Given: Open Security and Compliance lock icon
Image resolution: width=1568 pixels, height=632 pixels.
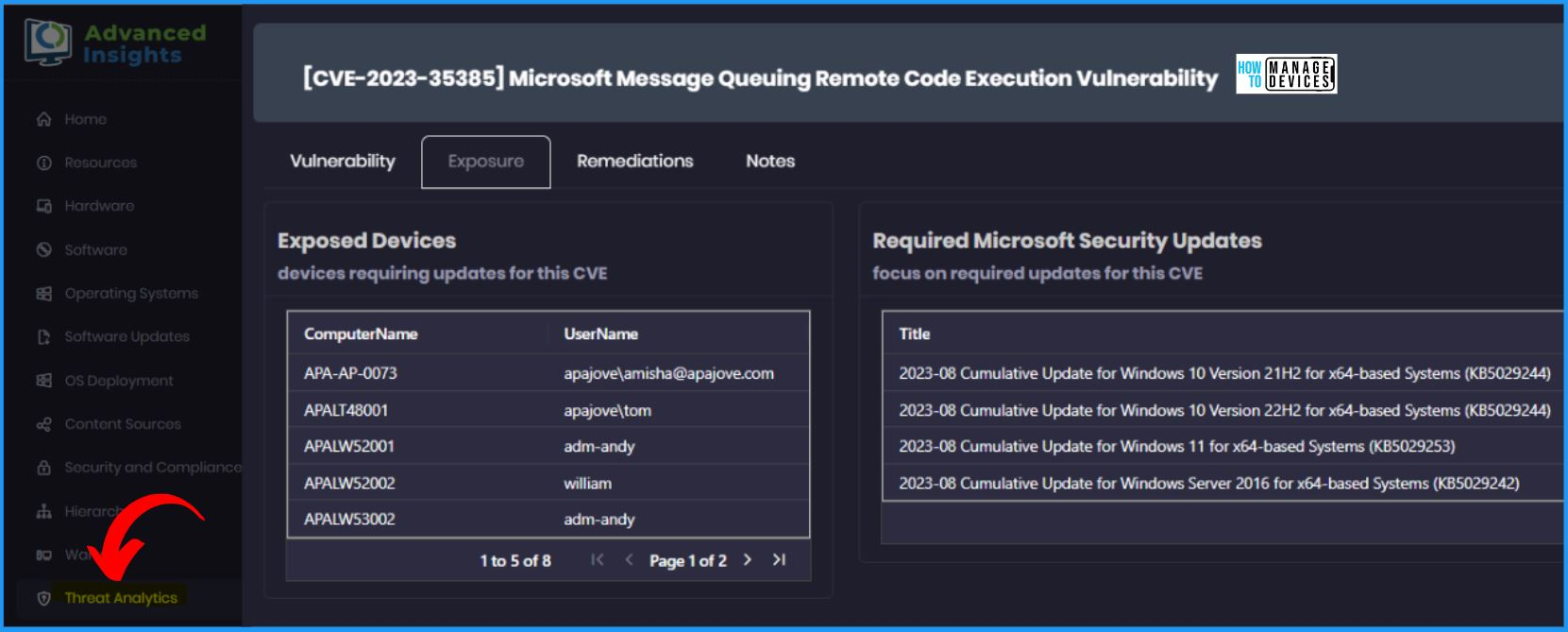Looking at the screenshot, I should click(x=43, y=468).
